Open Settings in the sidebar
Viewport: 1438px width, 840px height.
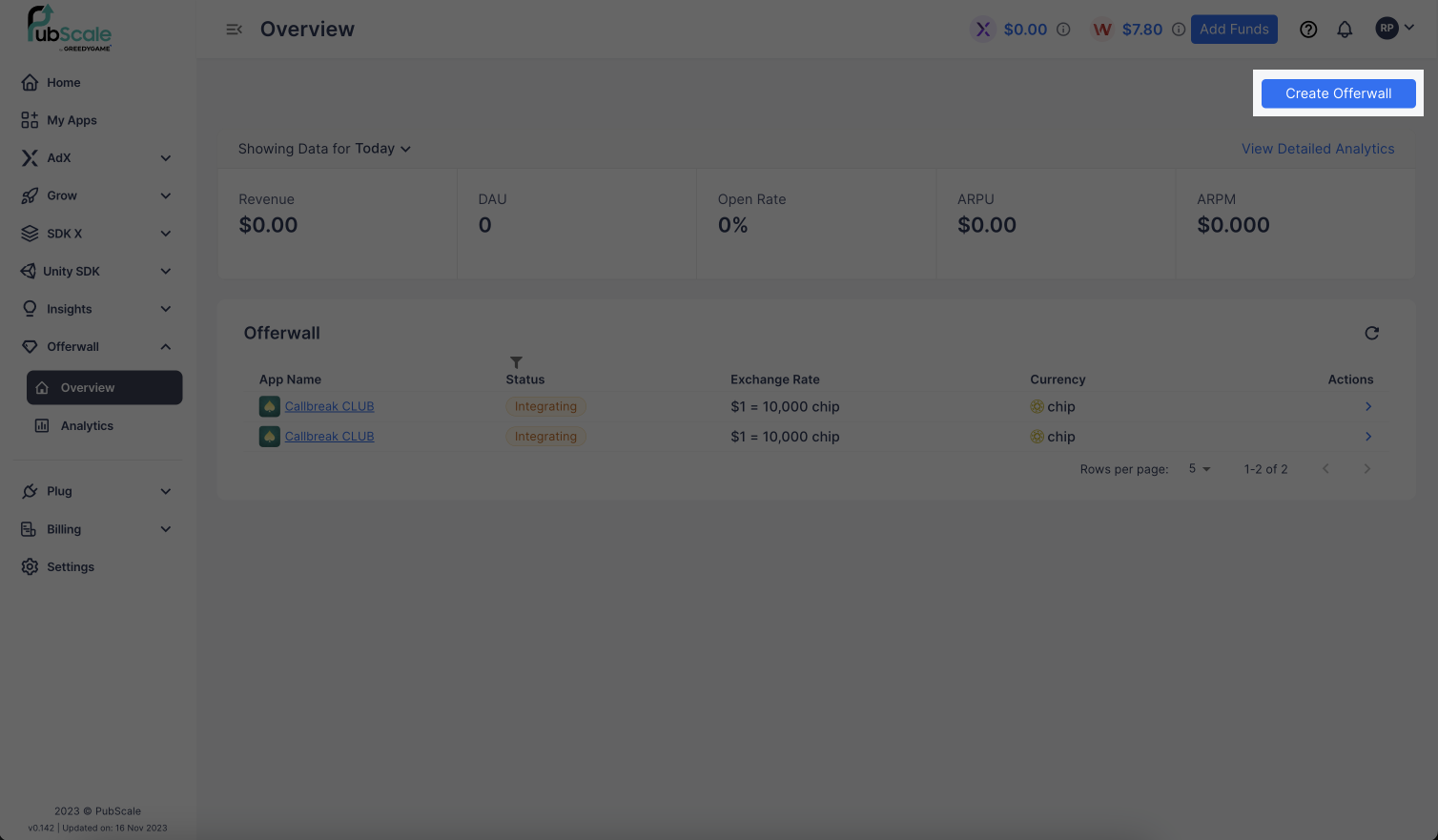point(71,567)
